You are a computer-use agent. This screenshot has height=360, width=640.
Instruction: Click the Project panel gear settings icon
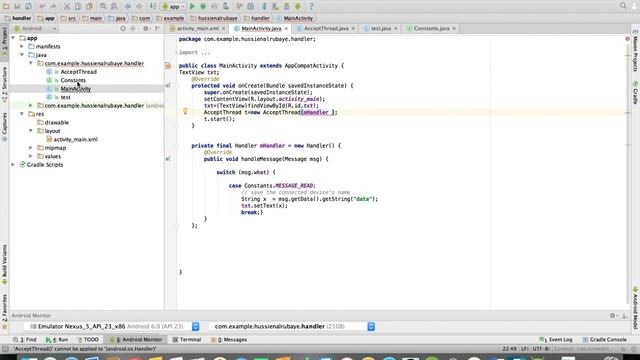pos(146,29)
